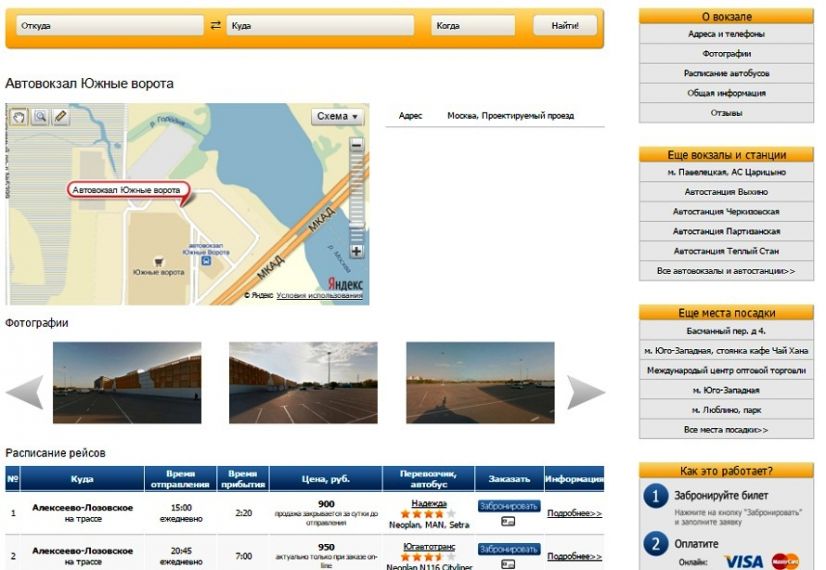The image size is (826, 570).
Task: Select the magnifier zoom tool on map
Action: [x=40, y=117]
